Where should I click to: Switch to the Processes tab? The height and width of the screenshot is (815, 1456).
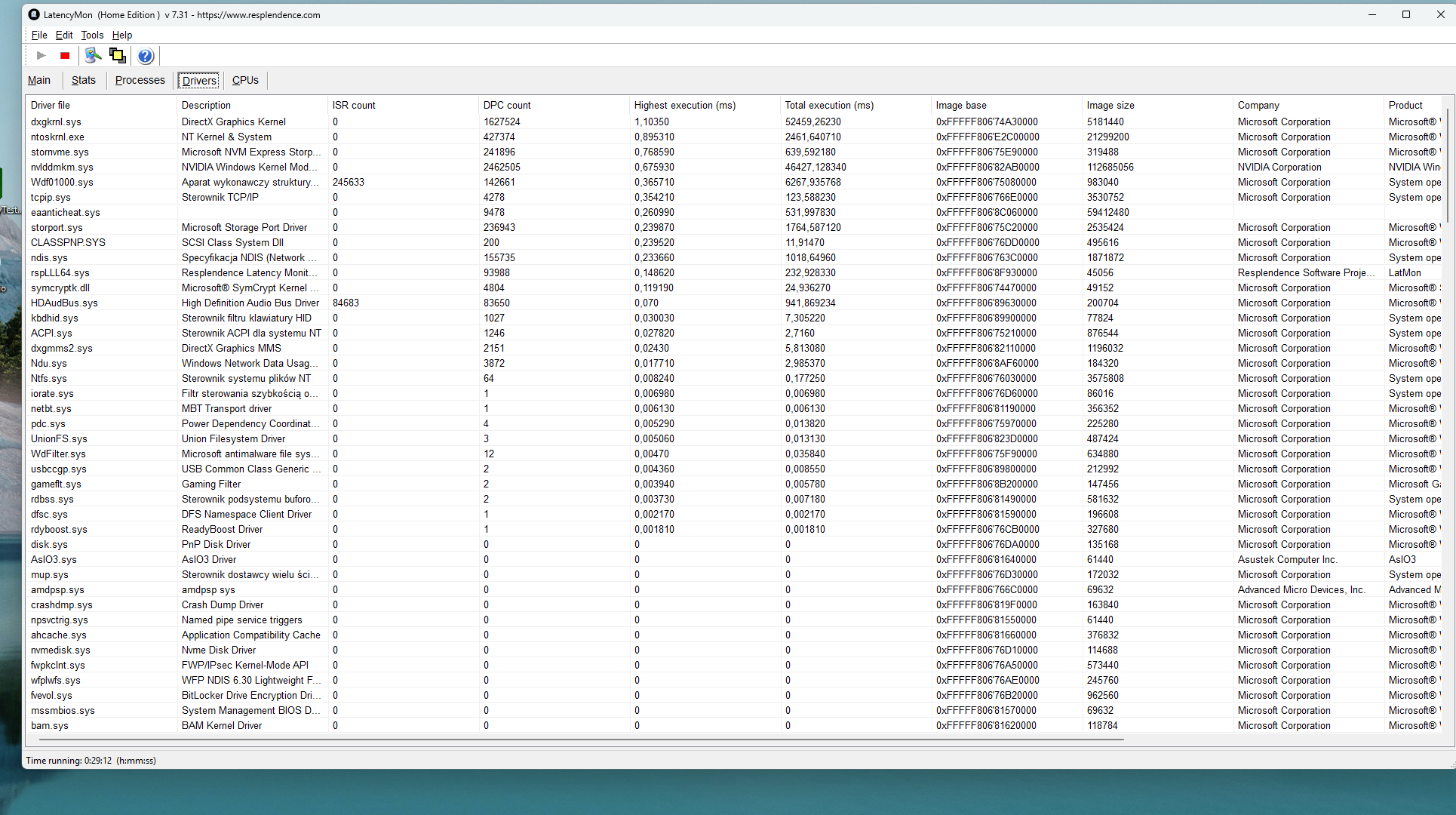[x=140, y=80]
